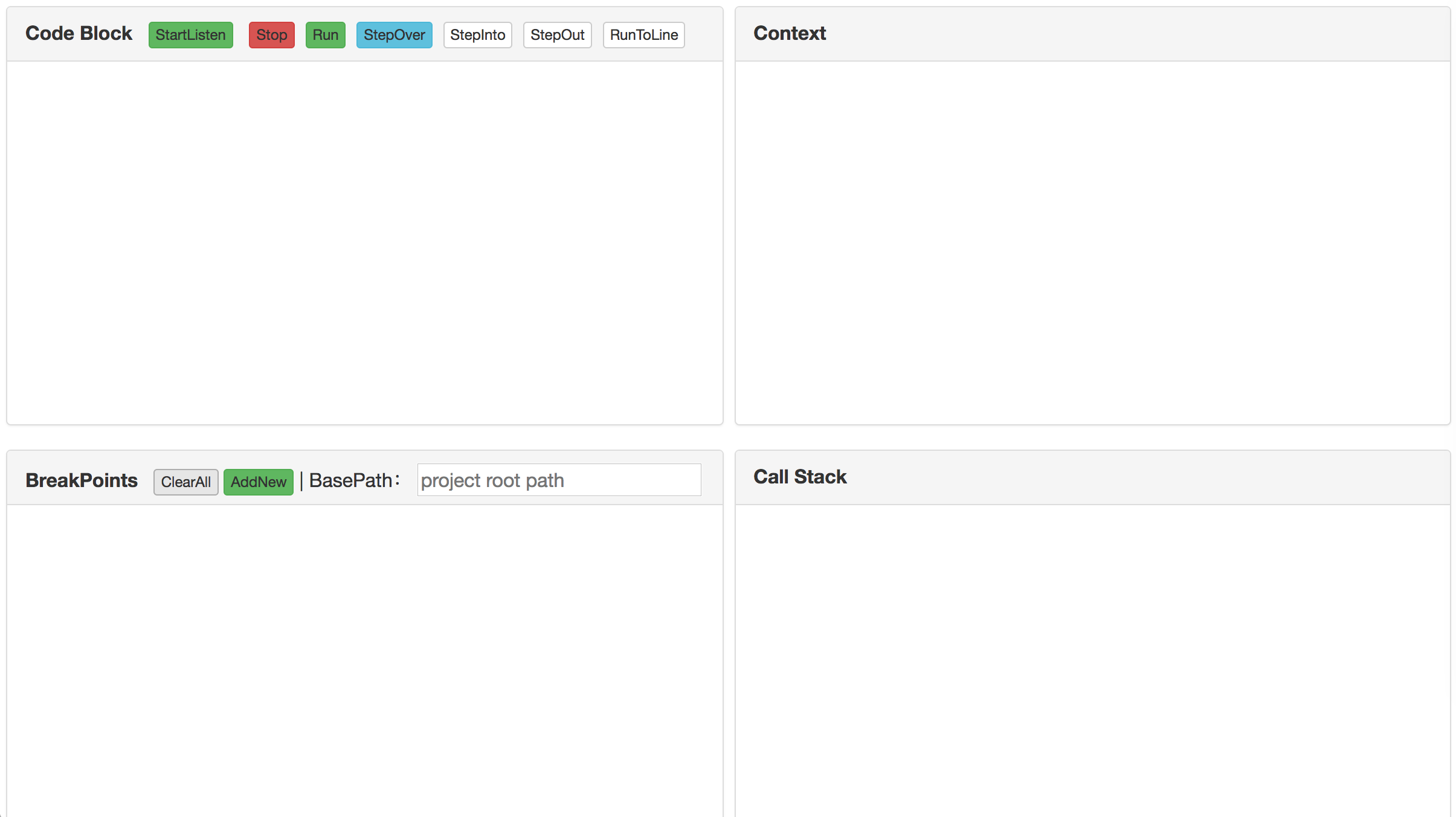Click inside the empty BreakPoints list area
Screen dimensions: 1456x817
click(x=364, y=659)
